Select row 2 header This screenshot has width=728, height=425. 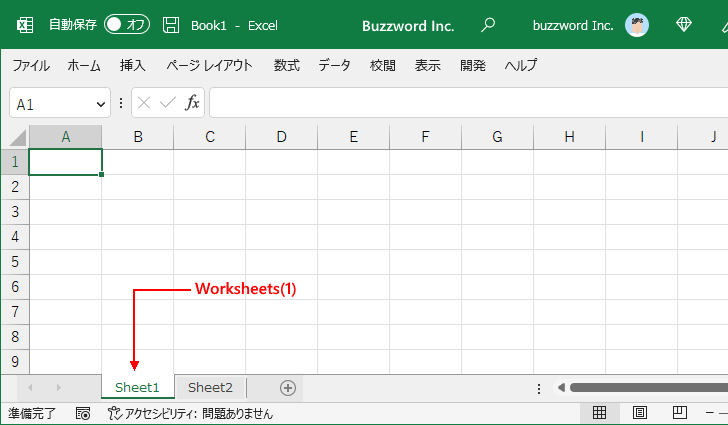pyautogui.click(x=15, y=187)
